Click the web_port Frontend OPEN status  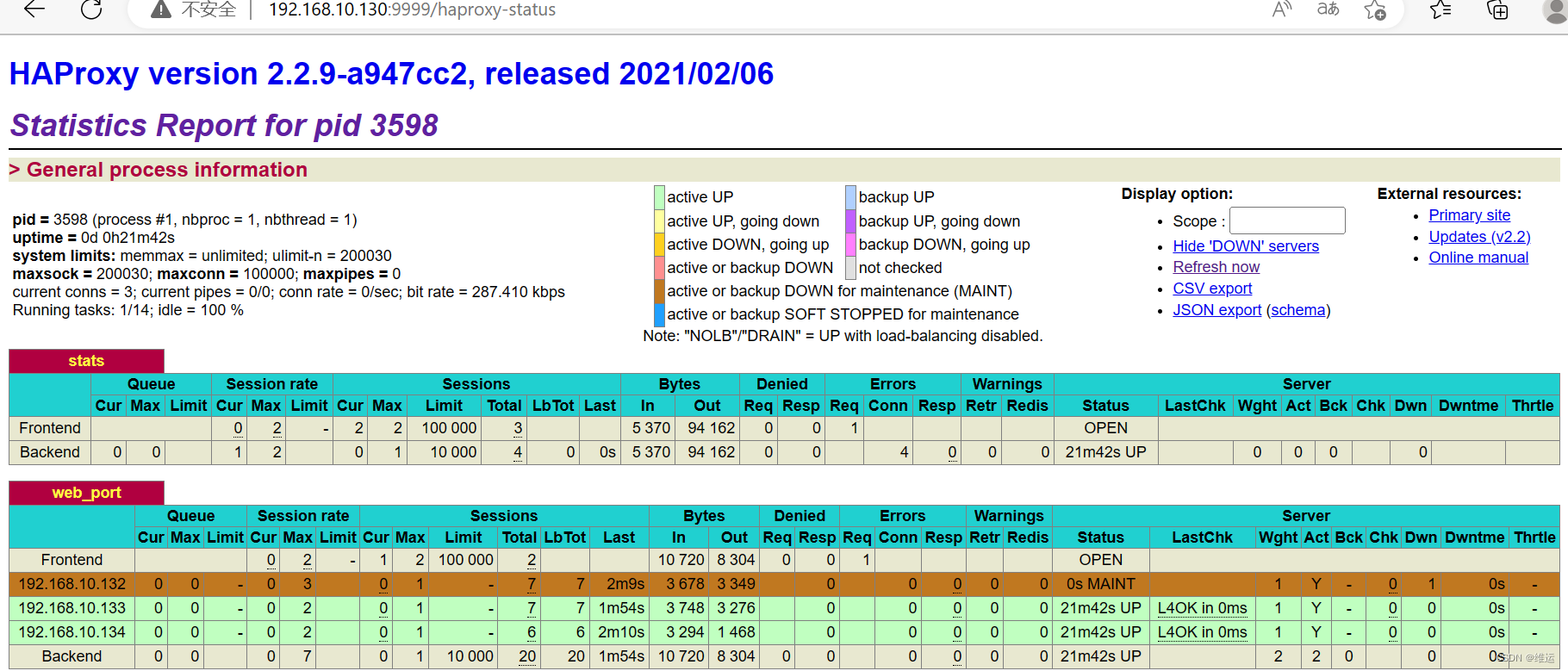click(x=1101, y=560)
